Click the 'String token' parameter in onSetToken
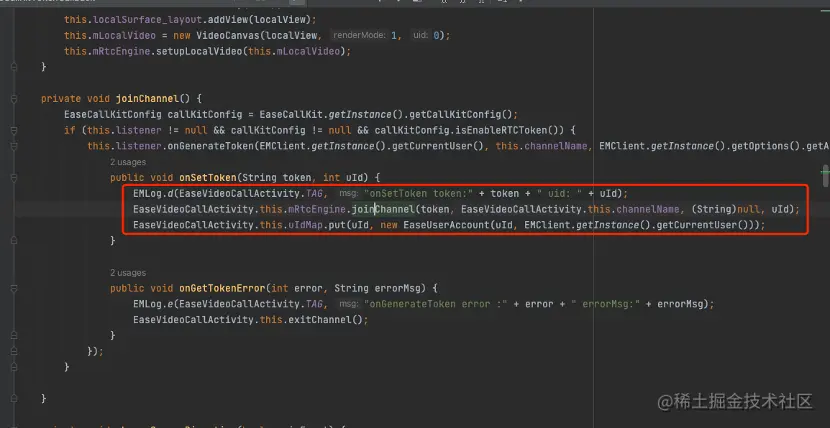The width and height of the screenshot is (830, 428). click(276, 178)
